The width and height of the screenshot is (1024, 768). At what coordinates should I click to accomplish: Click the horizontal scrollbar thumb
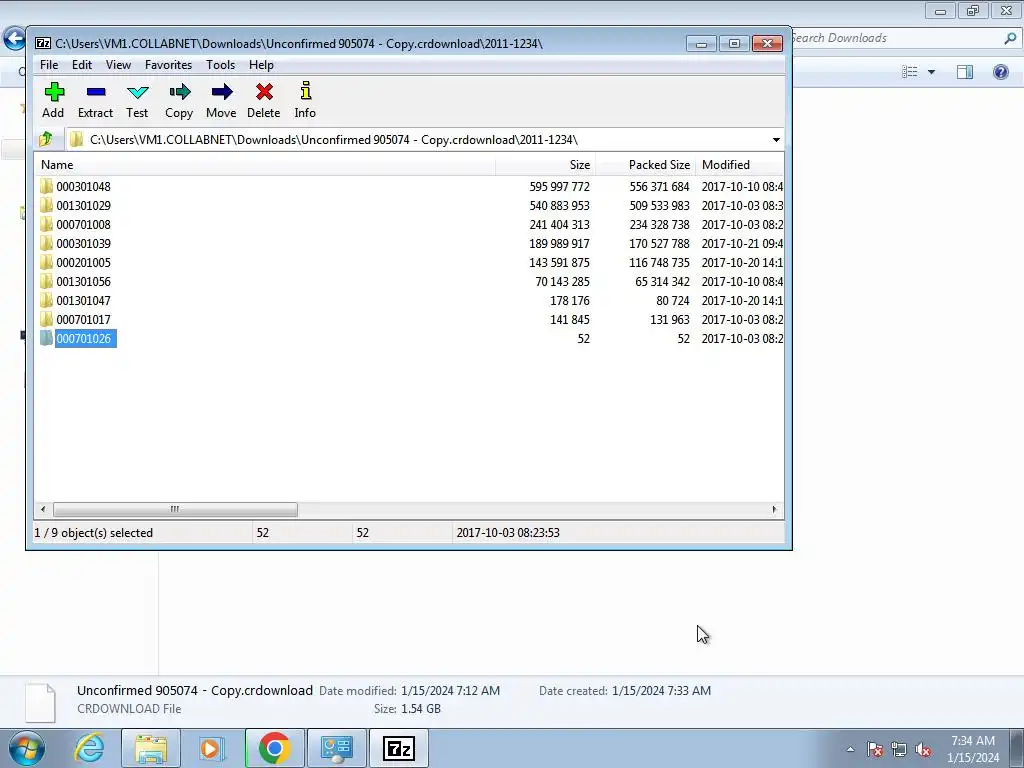point(175,509)
